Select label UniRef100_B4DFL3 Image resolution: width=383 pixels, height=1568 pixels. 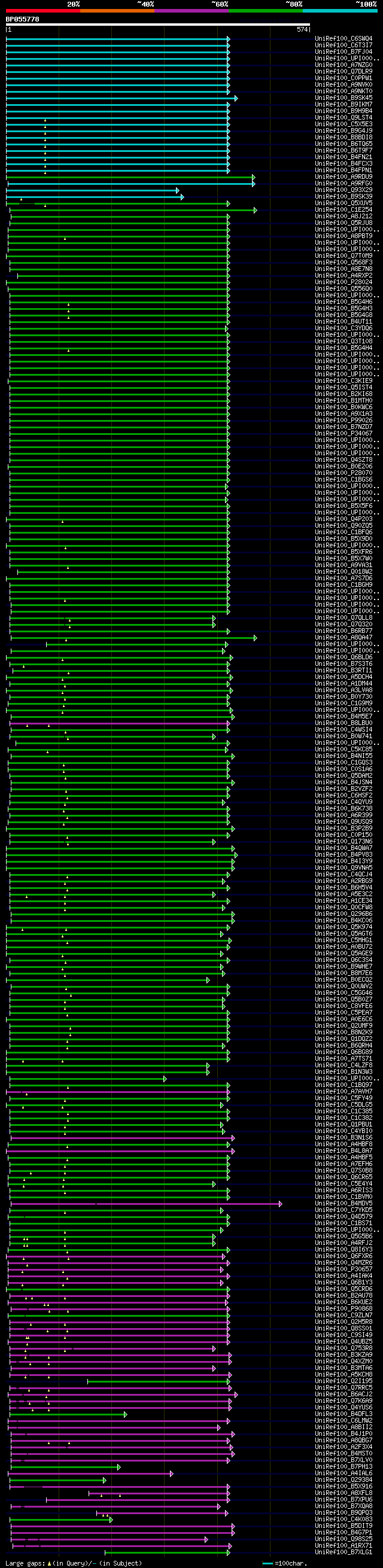[344, 1414]
